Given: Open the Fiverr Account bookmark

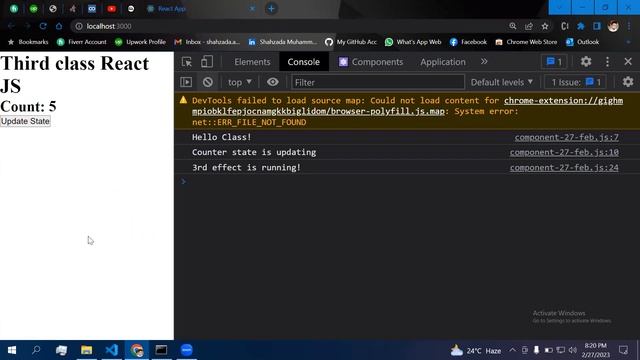Looking at the screenshot, I should [82, 42].
